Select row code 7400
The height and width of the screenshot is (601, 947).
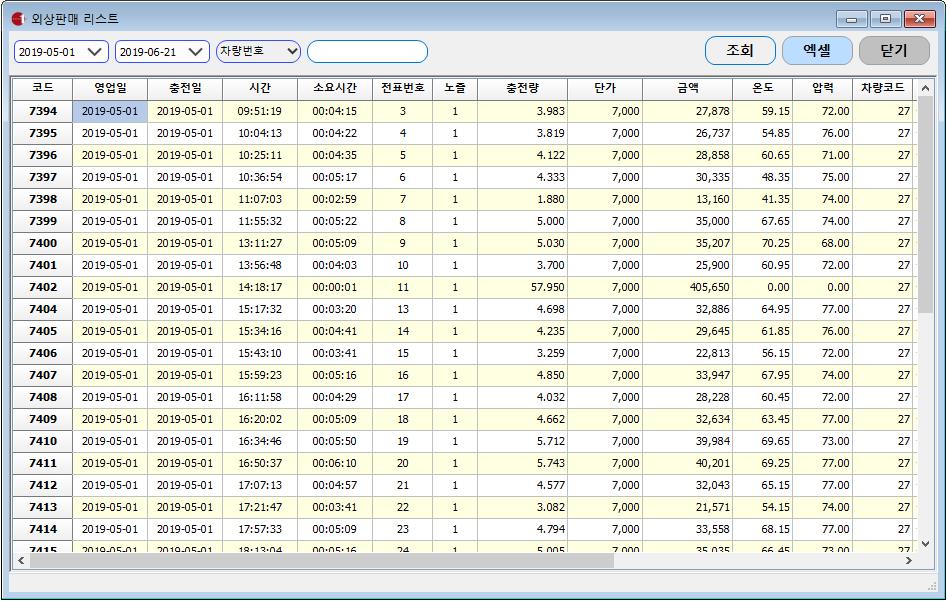pyautogui.click(x=43, y=243)
